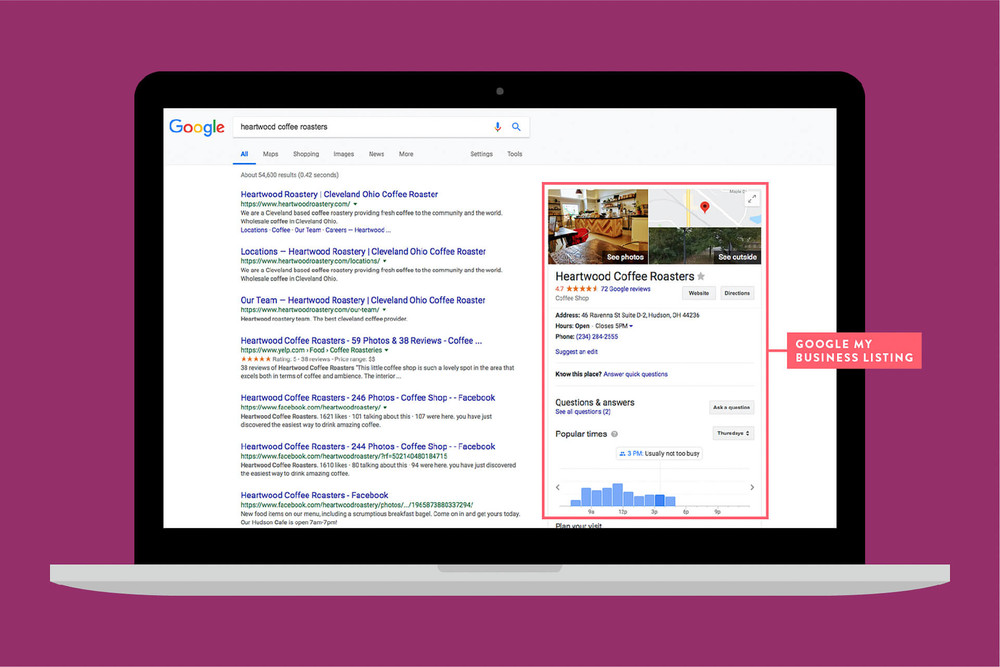Expand dropdown arrow next to yelp.com URL
The image size is (1000, 667).
click(386, 350)
